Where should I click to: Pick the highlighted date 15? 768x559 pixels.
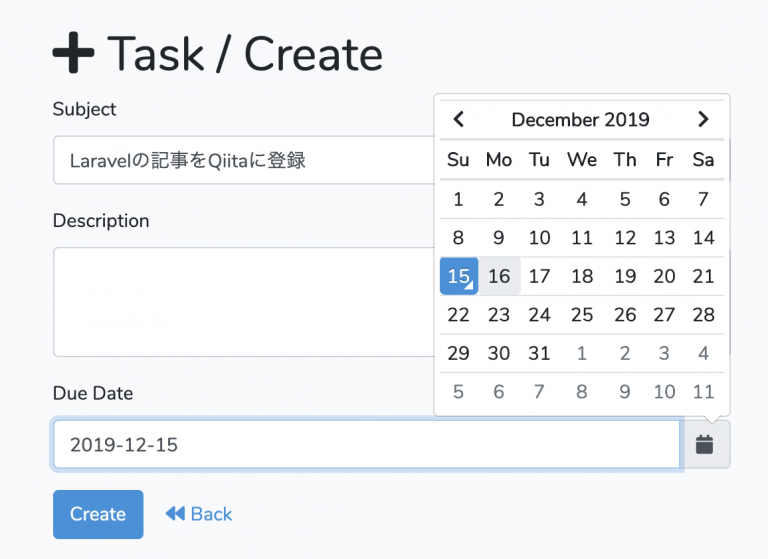coord(459,276)
